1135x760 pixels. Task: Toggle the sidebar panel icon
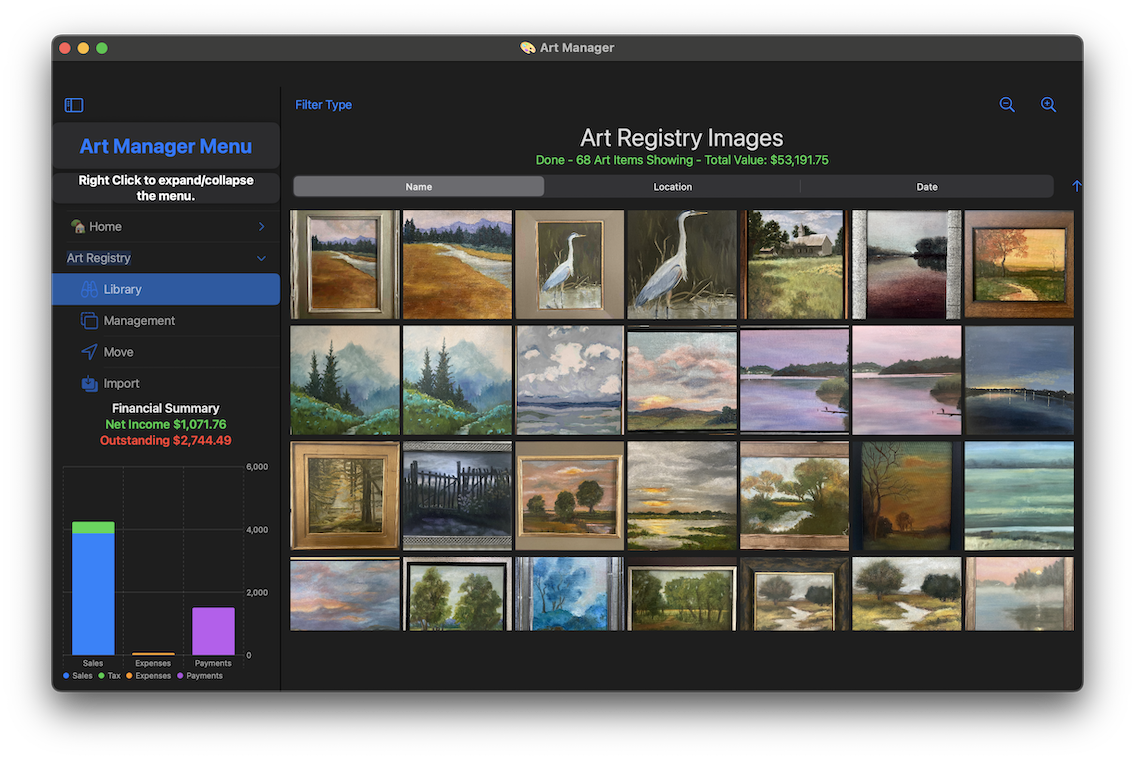[x=74, y=105]
